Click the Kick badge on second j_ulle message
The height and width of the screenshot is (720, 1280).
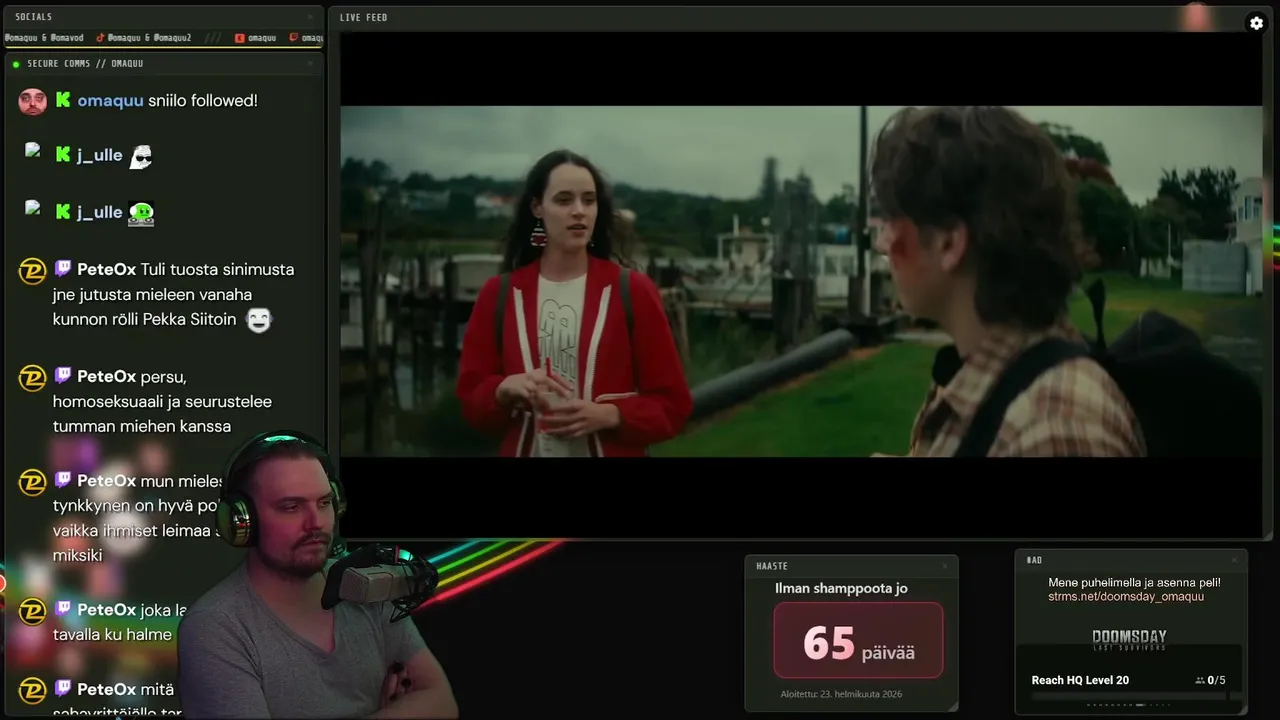tap(63, 212)
